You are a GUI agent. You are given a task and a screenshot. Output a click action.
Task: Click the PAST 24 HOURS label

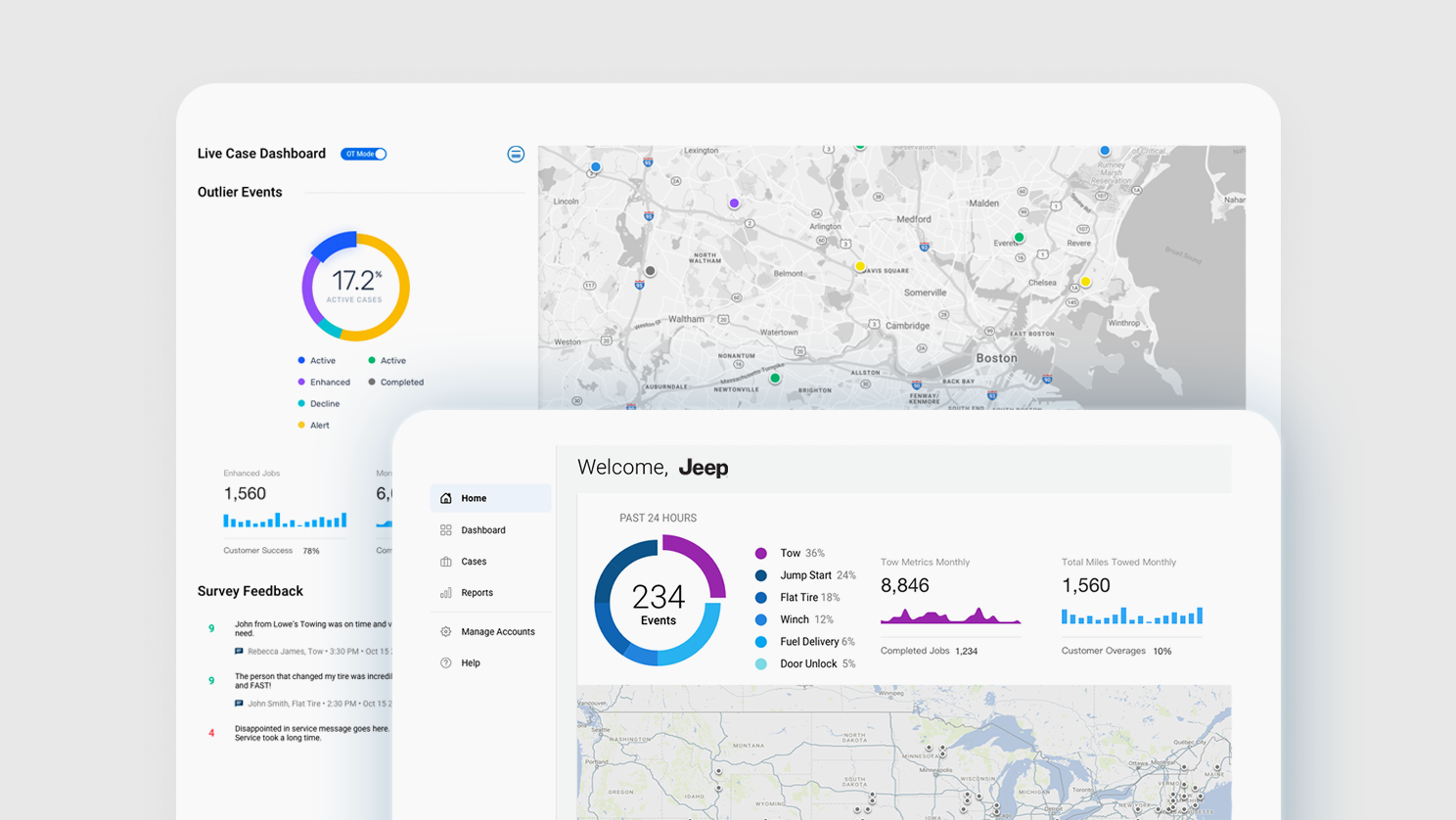(658, 518)
